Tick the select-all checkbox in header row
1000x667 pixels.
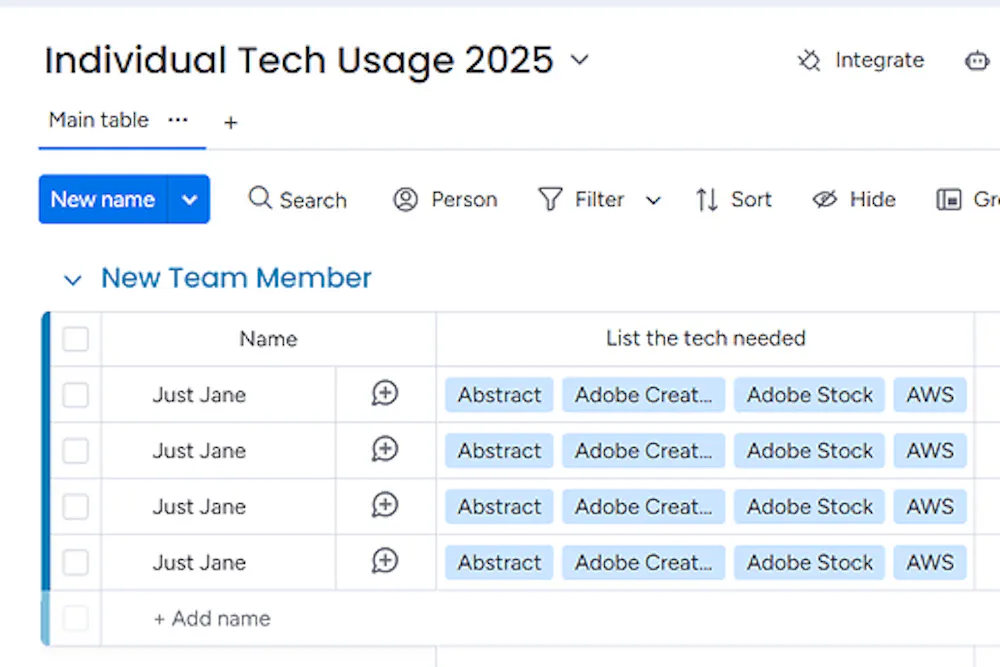point(76,339)
